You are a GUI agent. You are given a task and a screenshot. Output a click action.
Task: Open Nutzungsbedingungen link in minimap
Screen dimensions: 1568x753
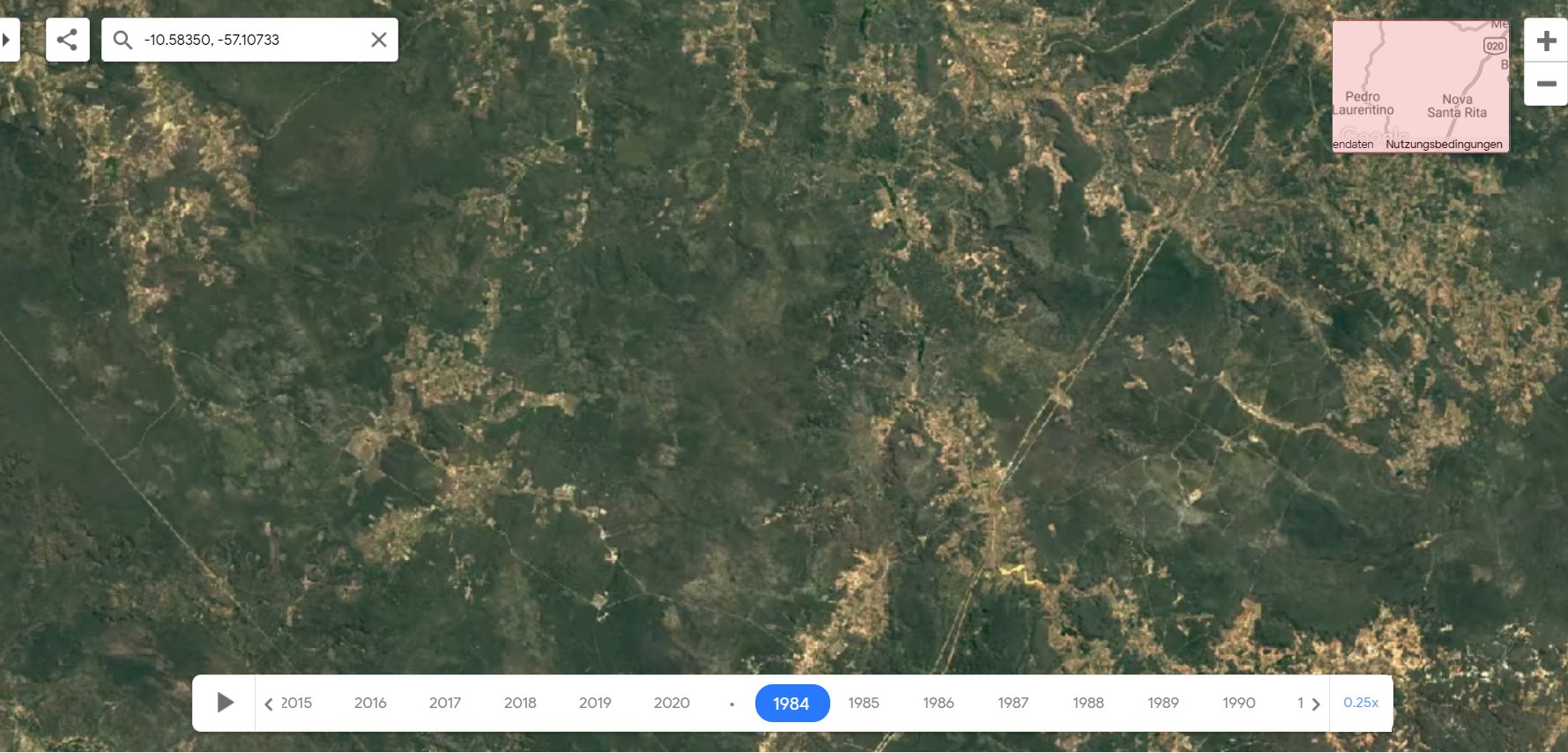(1444, 145)
